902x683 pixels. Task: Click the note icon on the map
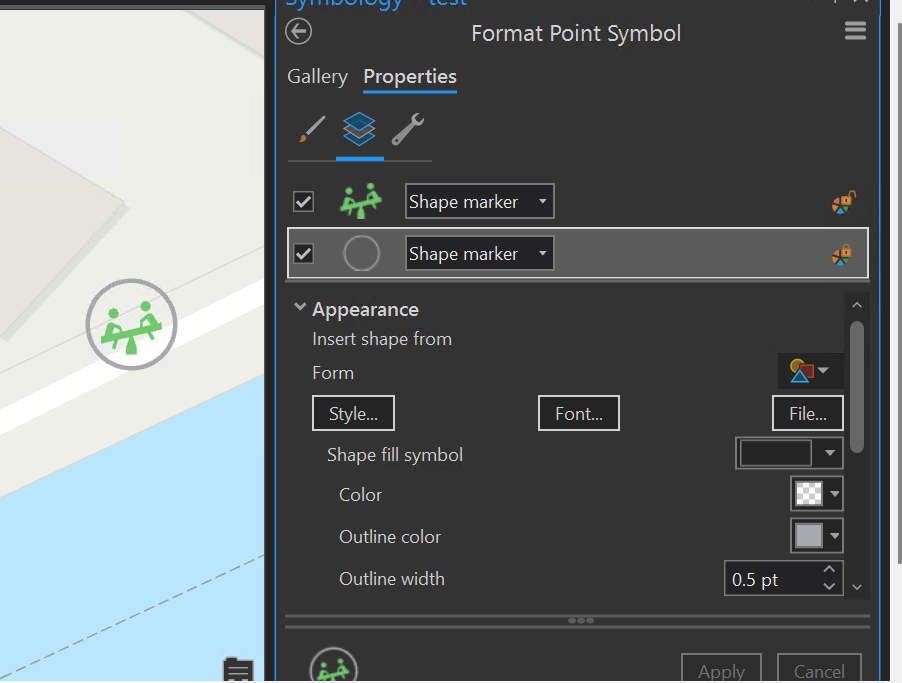(237, 671)
